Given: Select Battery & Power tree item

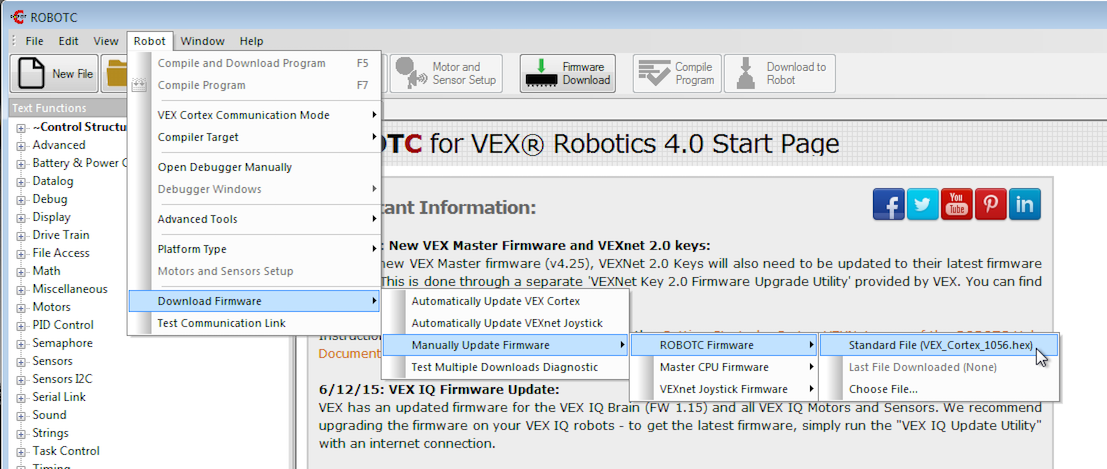Looking at the screenshot, I should tap(79, 163).
